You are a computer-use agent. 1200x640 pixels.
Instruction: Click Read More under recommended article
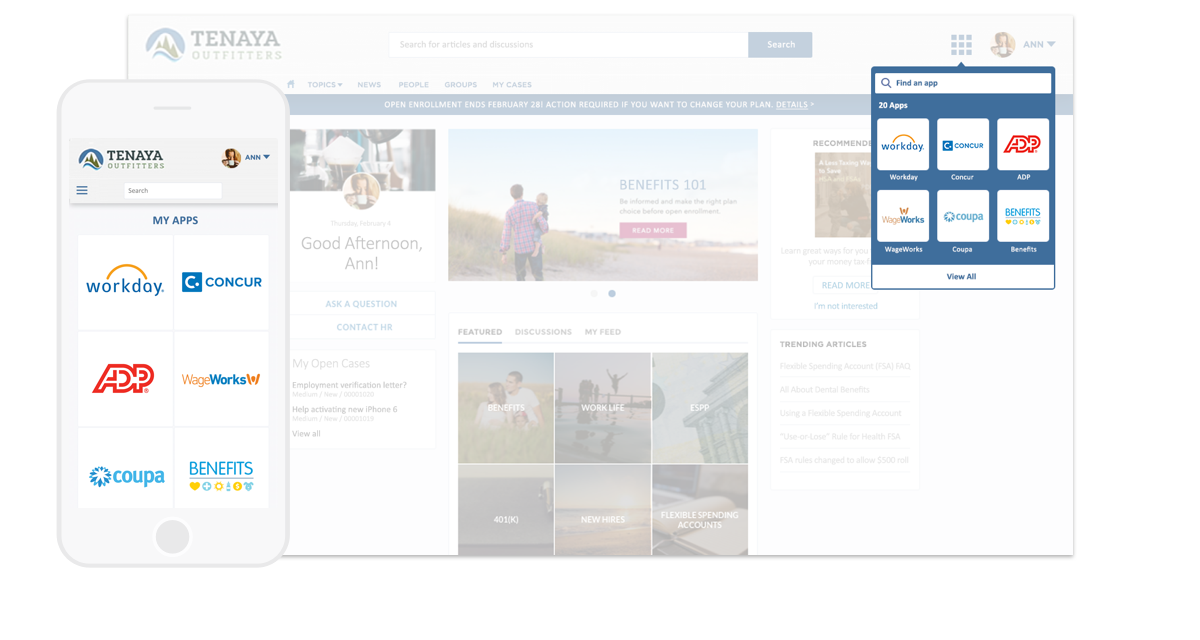click(x=845, y=285)
